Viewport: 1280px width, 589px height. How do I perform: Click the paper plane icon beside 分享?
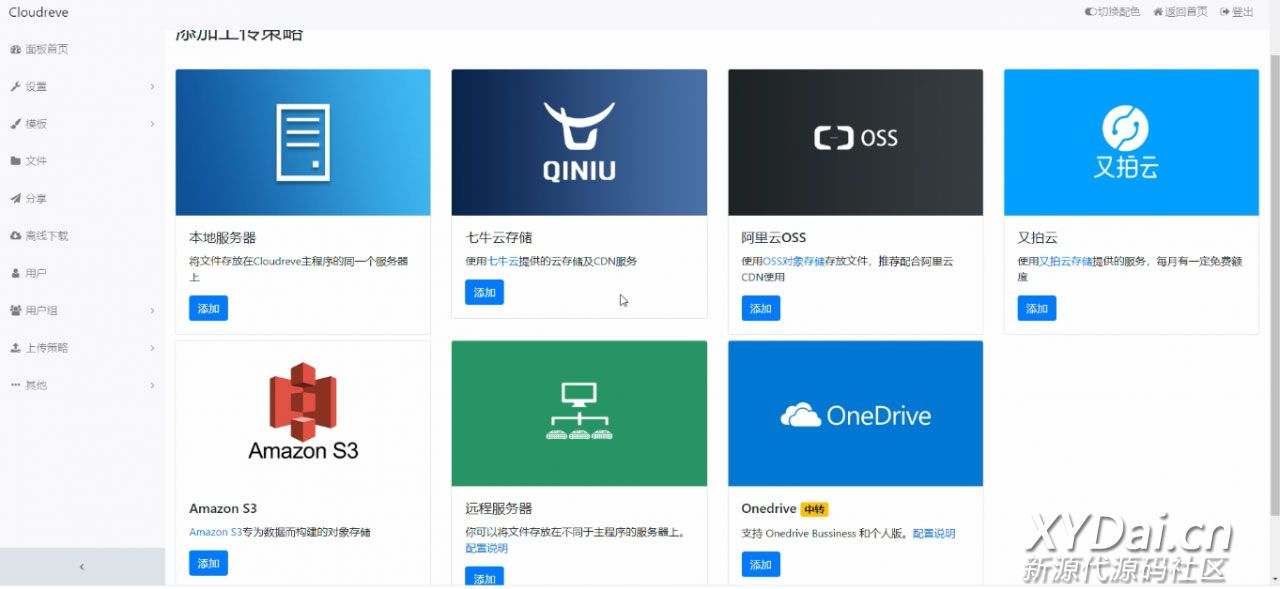tap(15, 198)
